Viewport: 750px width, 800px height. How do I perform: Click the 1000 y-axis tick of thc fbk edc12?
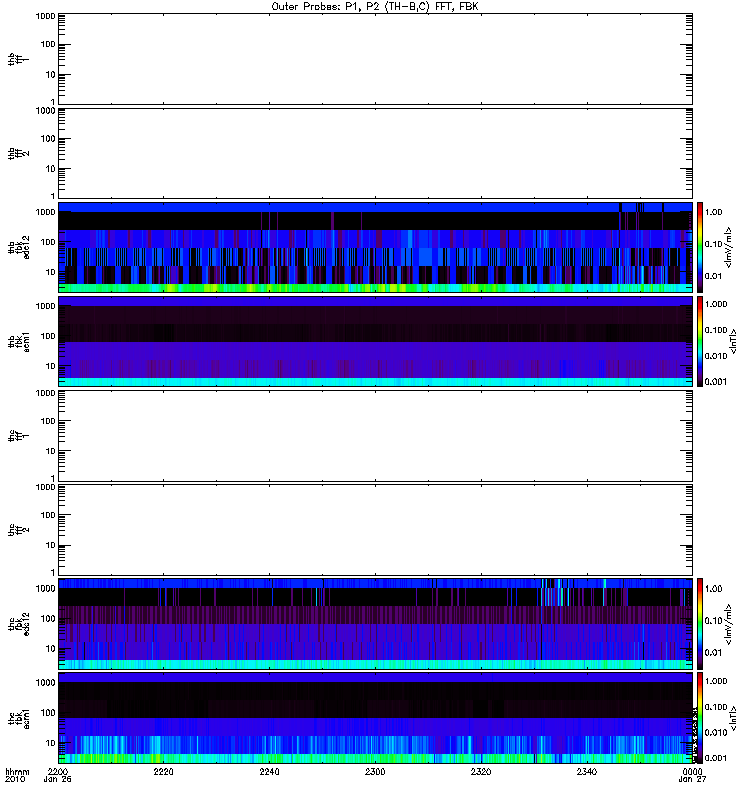point(45,588)
